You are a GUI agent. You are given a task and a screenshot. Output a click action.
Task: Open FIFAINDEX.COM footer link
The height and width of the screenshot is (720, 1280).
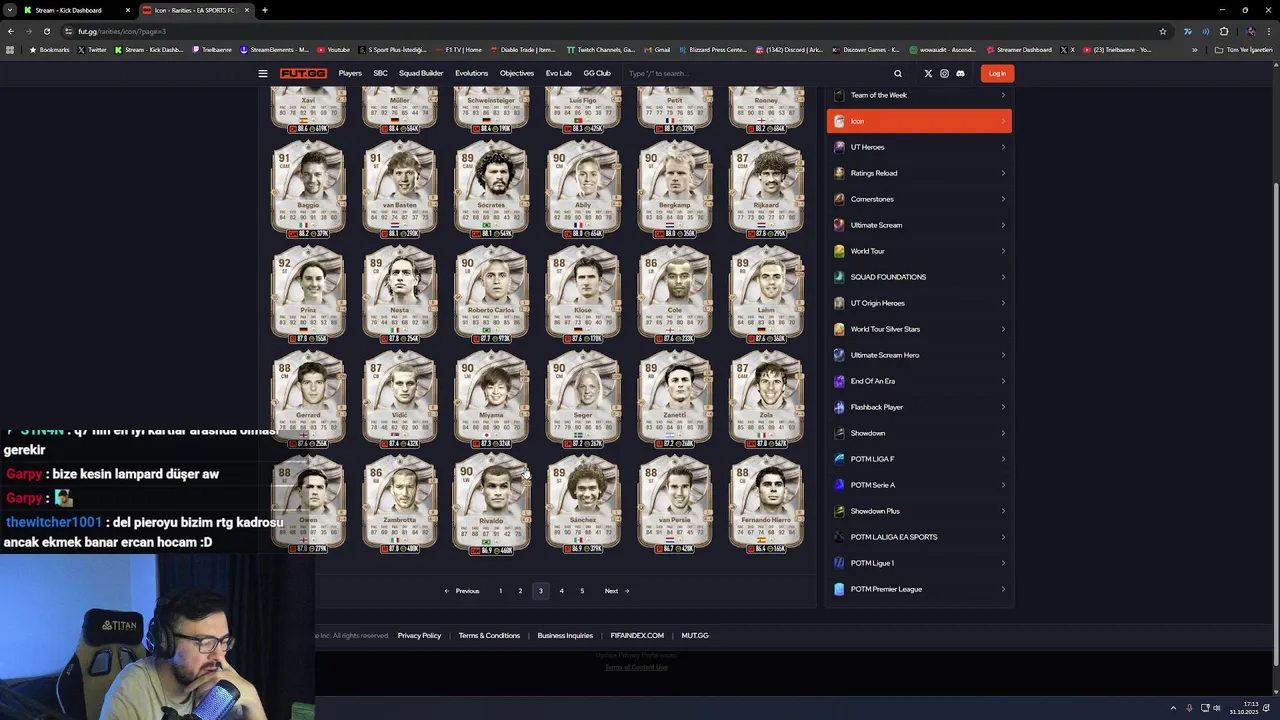coord(637,635)
